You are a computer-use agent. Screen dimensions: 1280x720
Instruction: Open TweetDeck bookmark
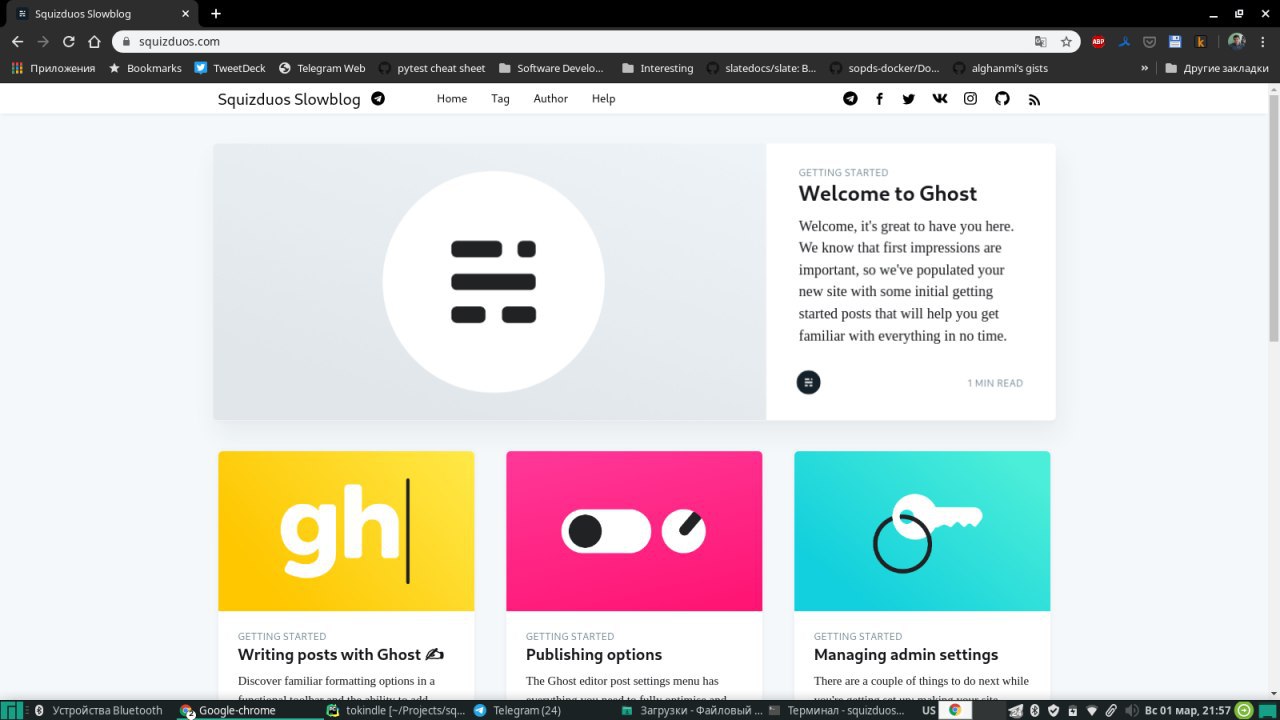230,68
